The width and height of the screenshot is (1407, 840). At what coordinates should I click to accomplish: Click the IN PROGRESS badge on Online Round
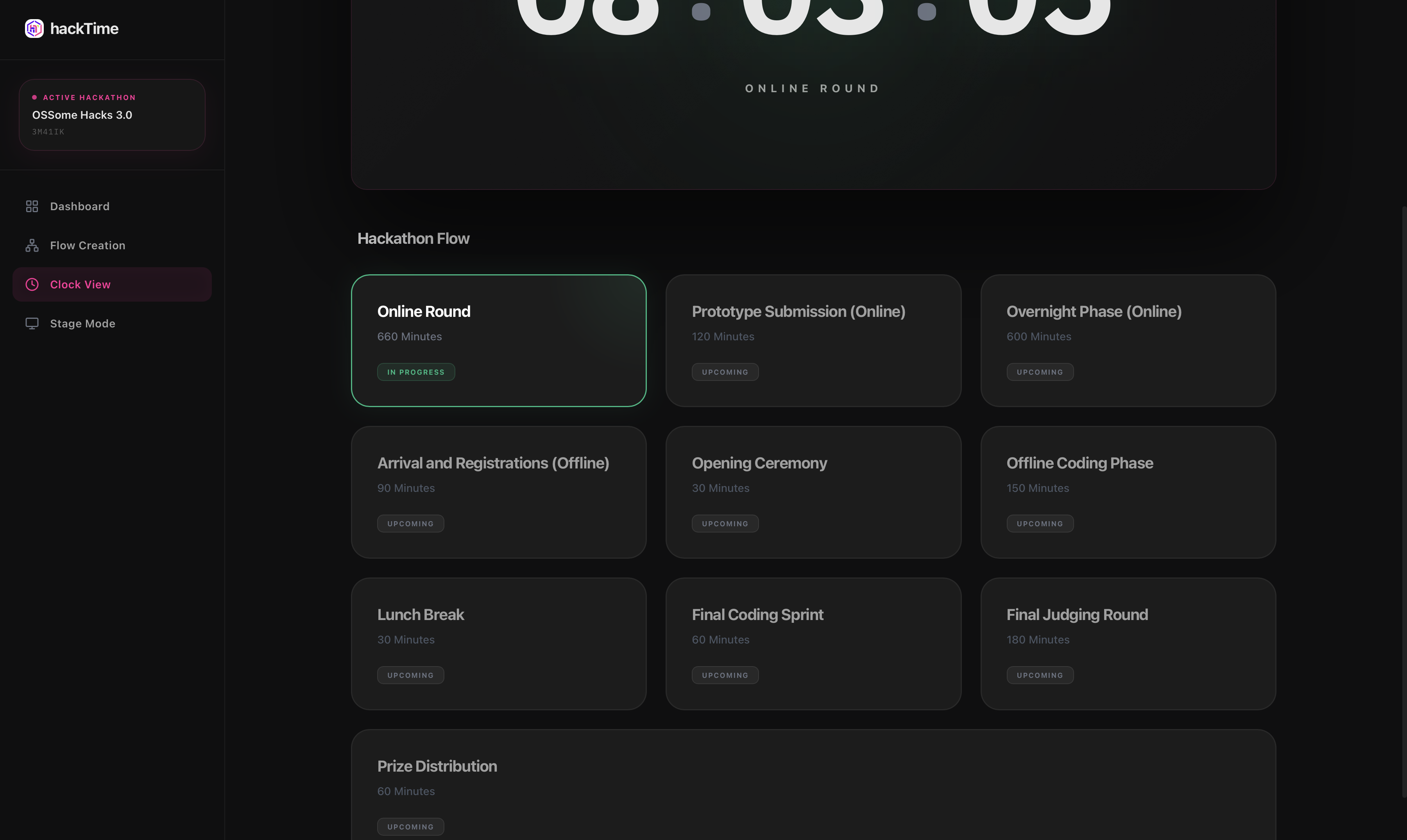(415, 372)
